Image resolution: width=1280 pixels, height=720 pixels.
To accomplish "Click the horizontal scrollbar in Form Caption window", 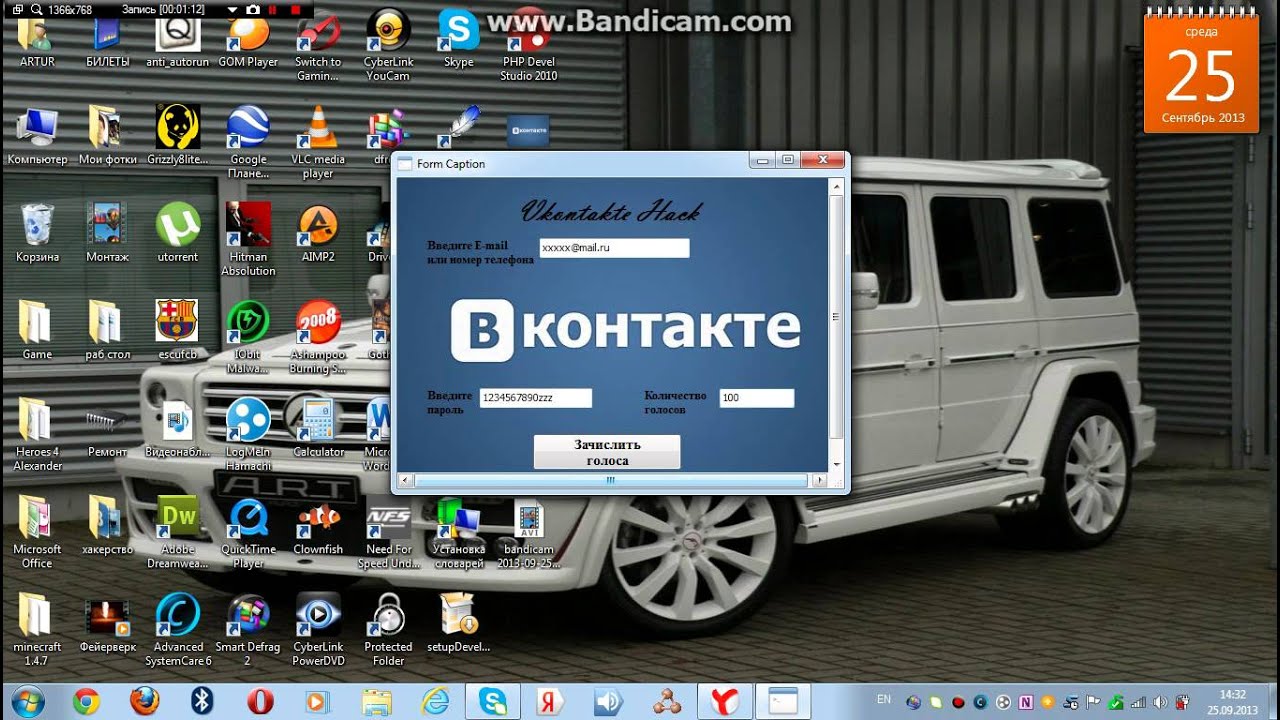I will [610, 480].
